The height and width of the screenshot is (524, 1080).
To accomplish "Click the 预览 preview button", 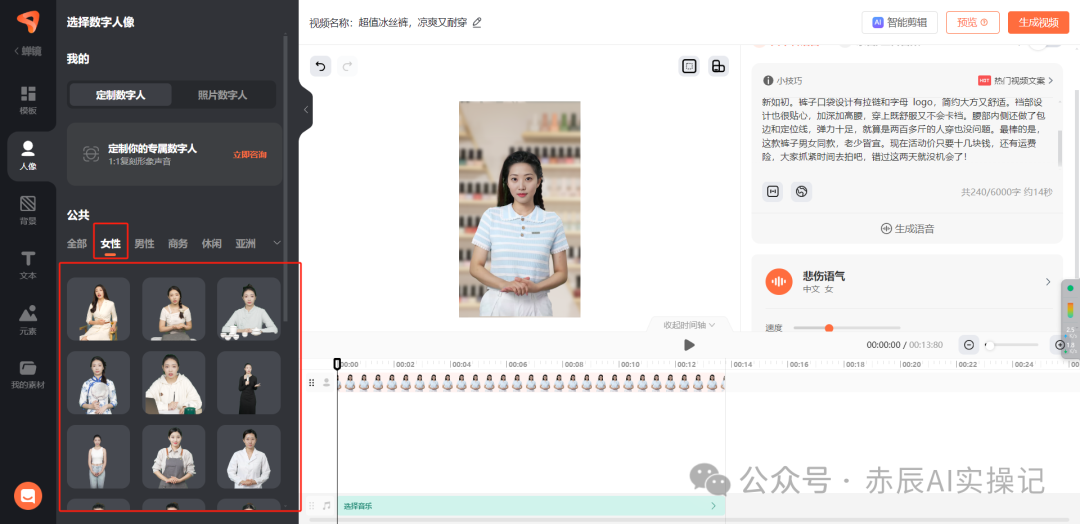I will (x=973, y=22).
